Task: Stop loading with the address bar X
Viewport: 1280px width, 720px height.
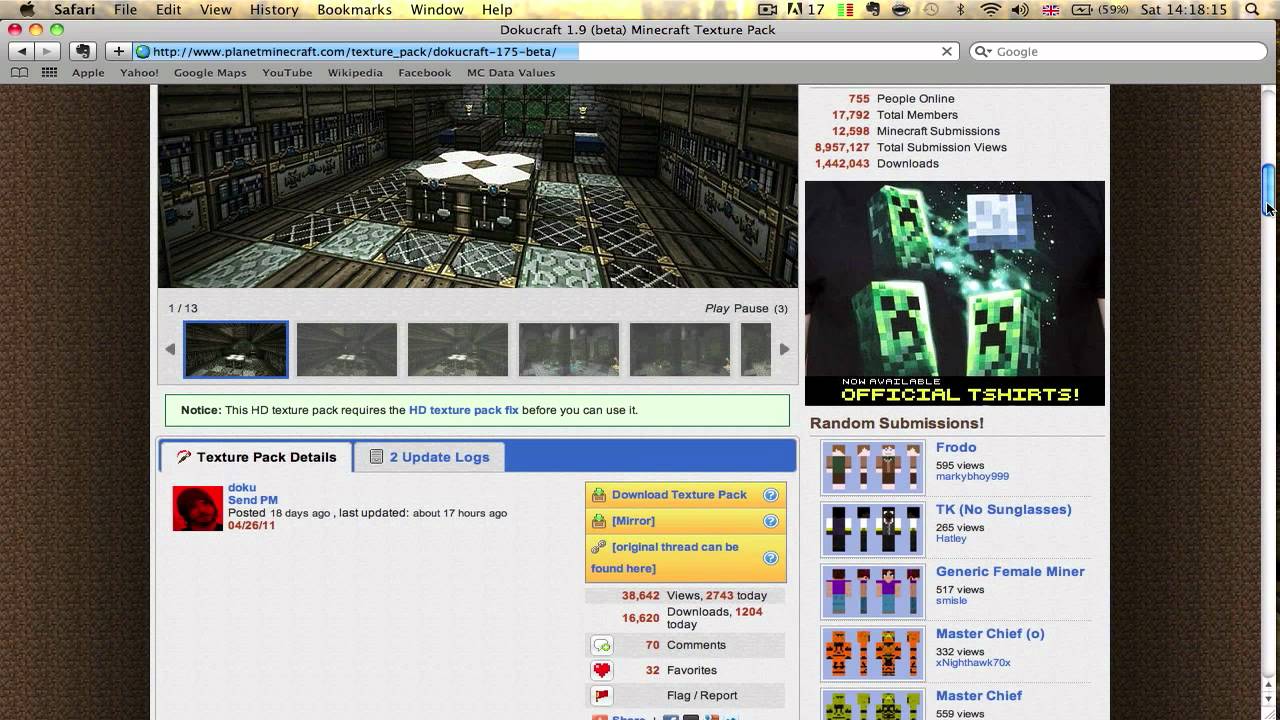Action: [x=947, y=51]
